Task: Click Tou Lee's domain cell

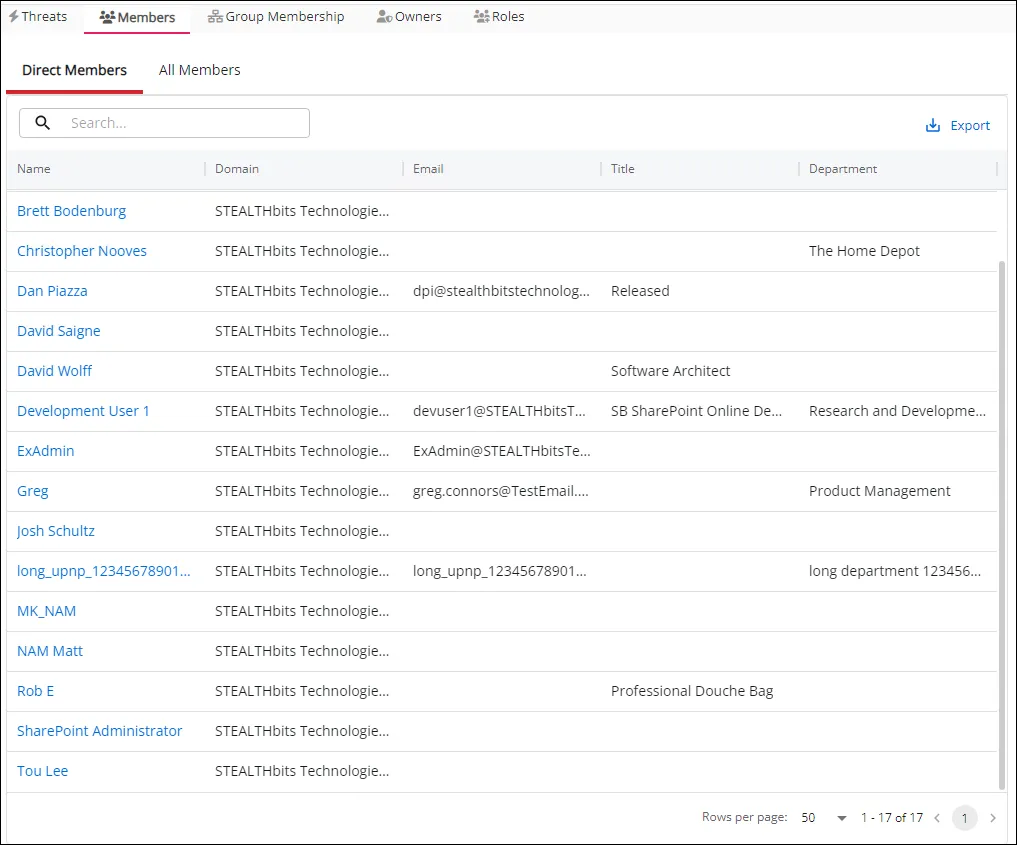Action: click(302, 771)
